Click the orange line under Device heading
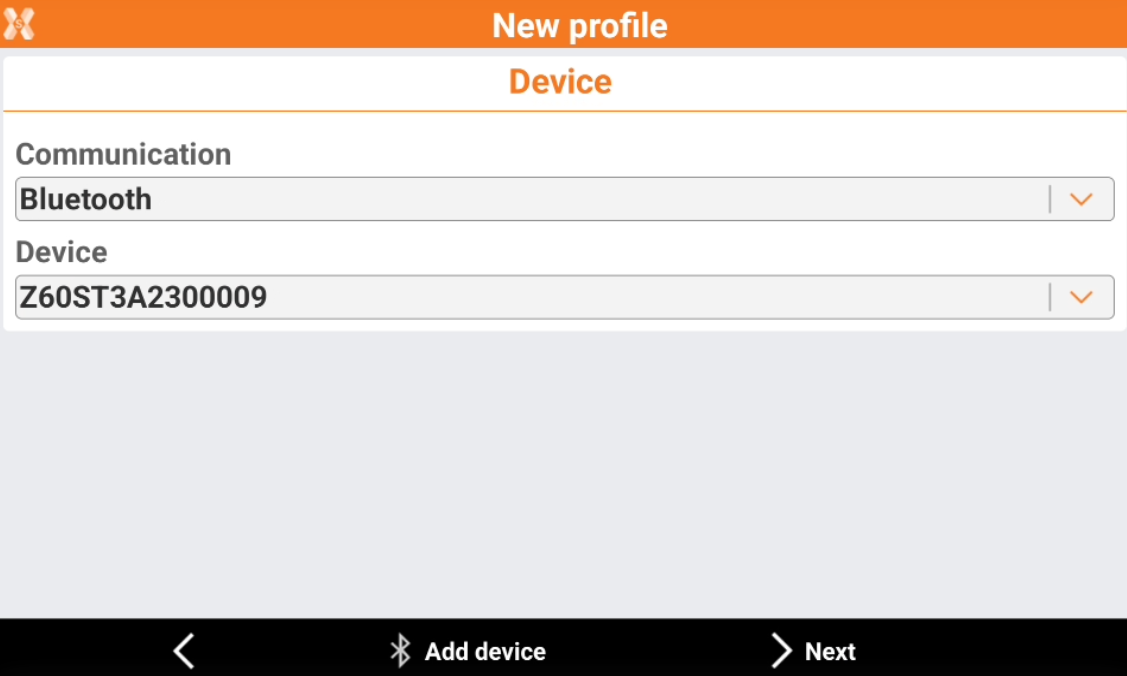Image resolution: width=1127 pixels, height=676 pixels. point(564,111)
